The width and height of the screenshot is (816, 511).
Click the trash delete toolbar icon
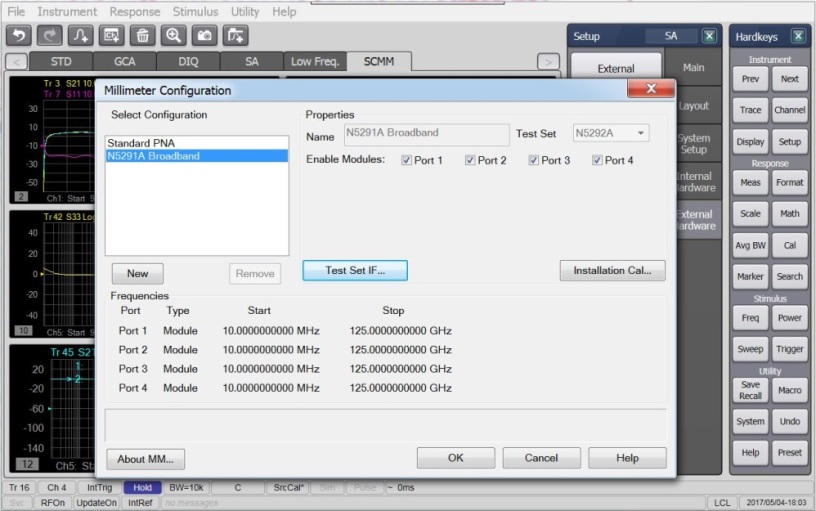click(x=143, y=35)
